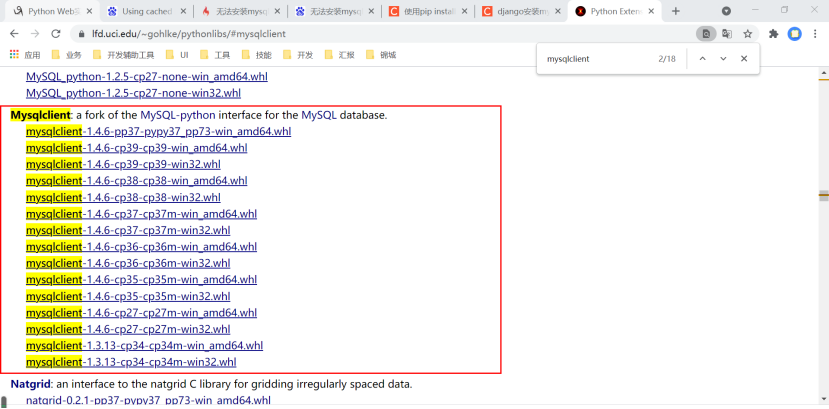Close the Python Web tab
The width and height of the screenshot is (829, 409).
[x=87, y=11]
